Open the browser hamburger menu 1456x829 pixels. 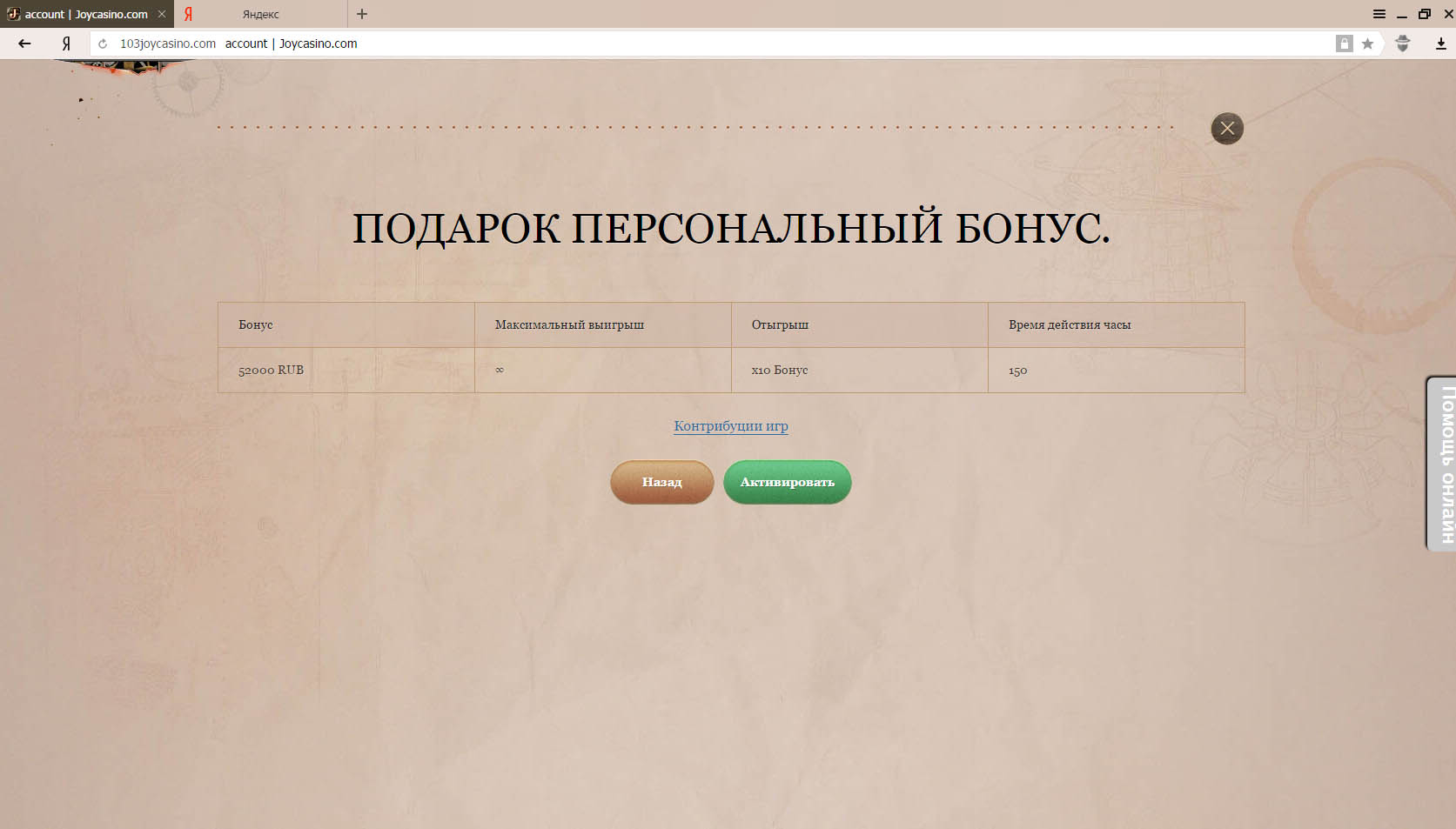click(1379, 14)
